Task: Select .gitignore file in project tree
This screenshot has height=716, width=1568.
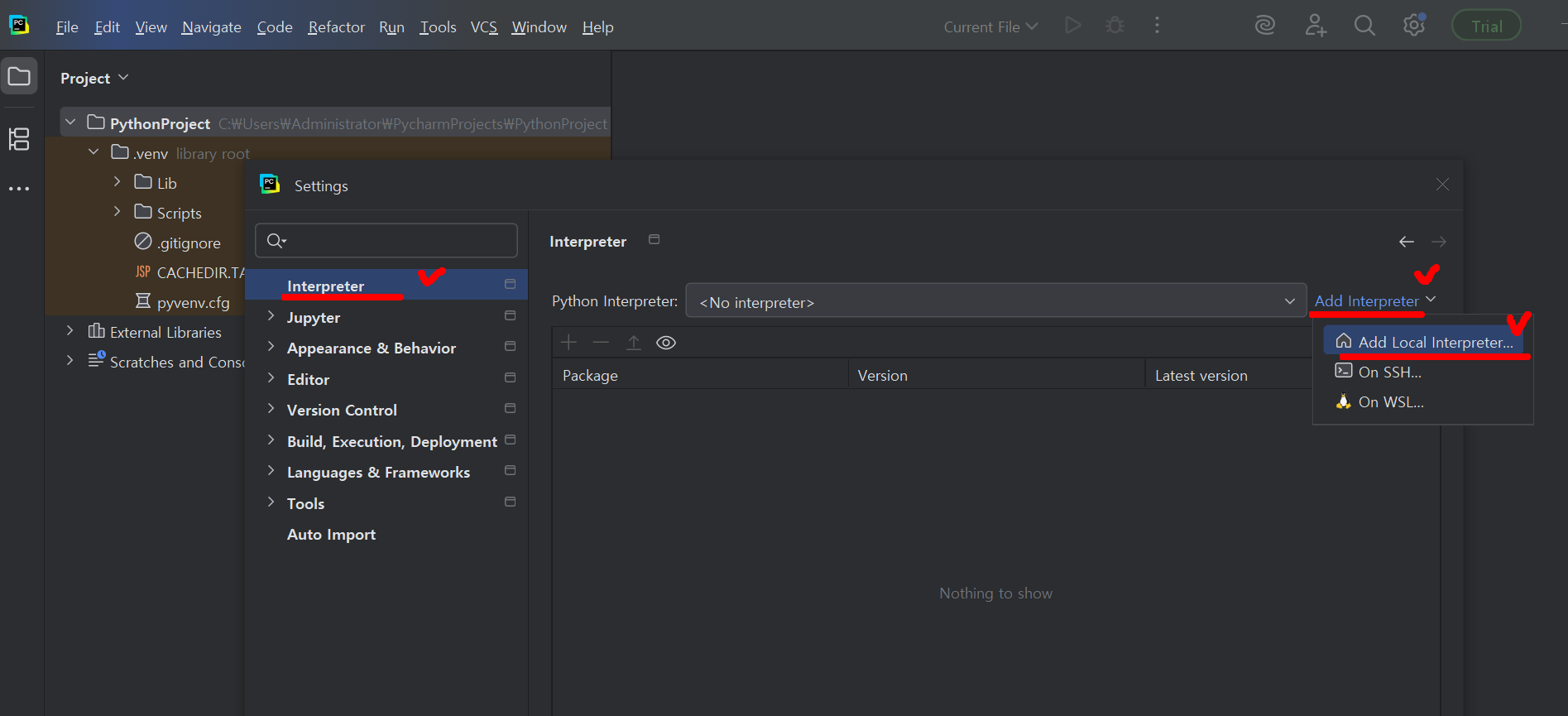Action: click(x=189, y=243)
